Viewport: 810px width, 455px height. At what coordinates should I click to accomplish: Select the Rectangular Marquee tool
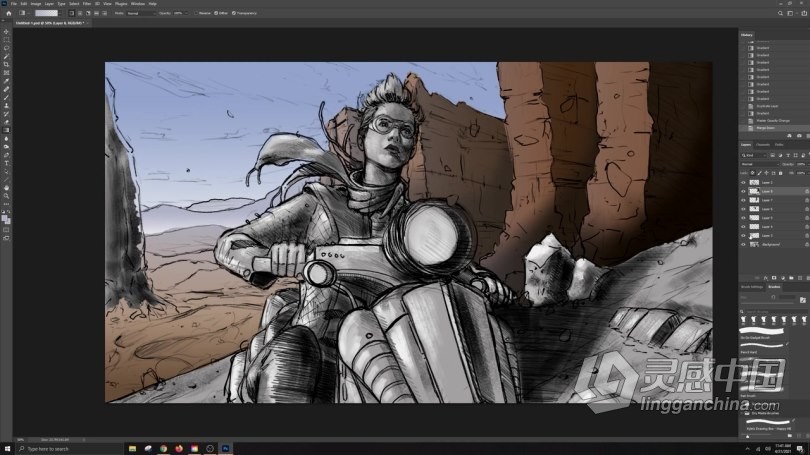coord(6,39)
